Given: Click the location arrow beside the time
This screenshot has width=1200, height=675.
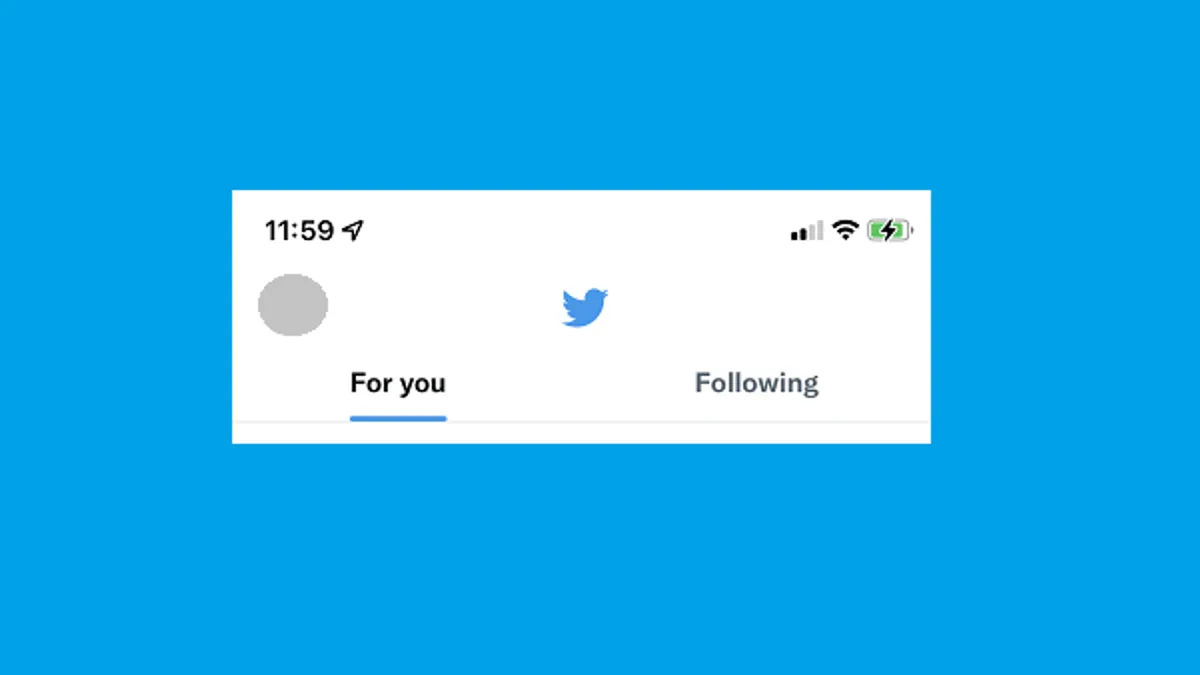Looking at the screenshot, I should coord(353,231).
